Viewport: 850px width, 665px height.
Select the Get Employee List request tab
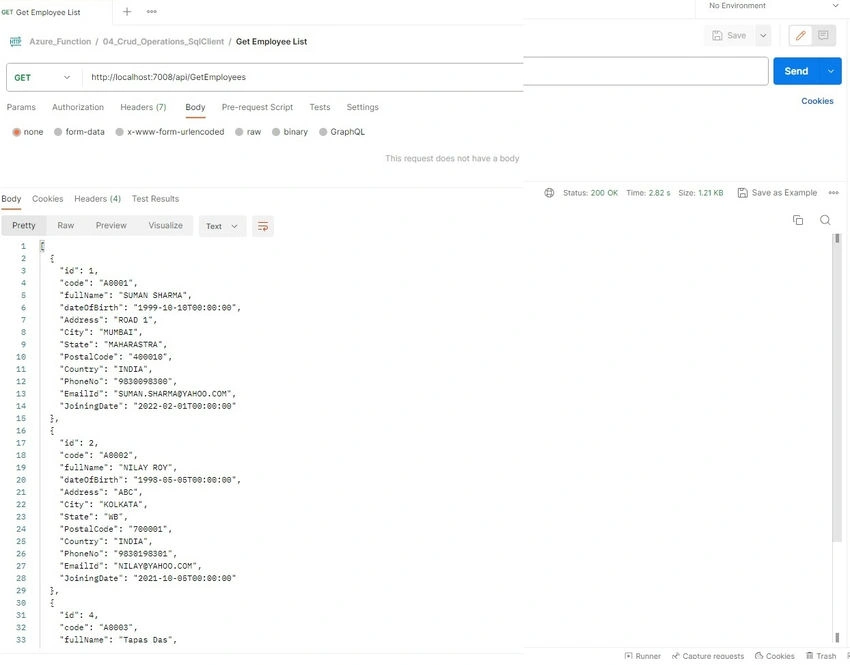click(x=41, y=12)
